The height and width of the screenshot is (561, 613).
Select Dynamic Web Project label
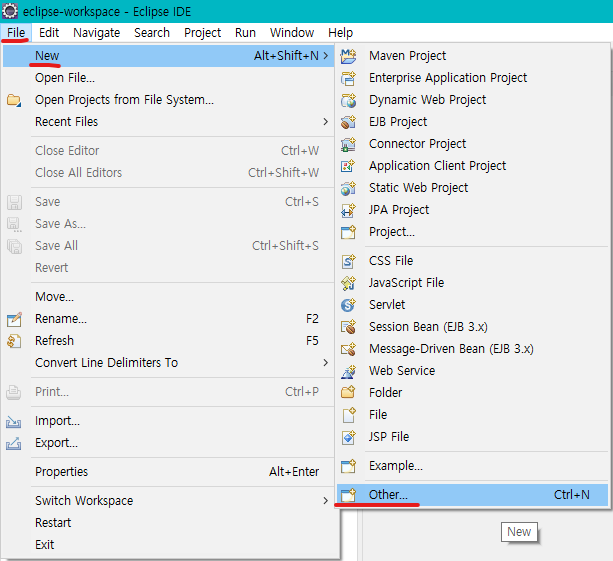[428, 100]
